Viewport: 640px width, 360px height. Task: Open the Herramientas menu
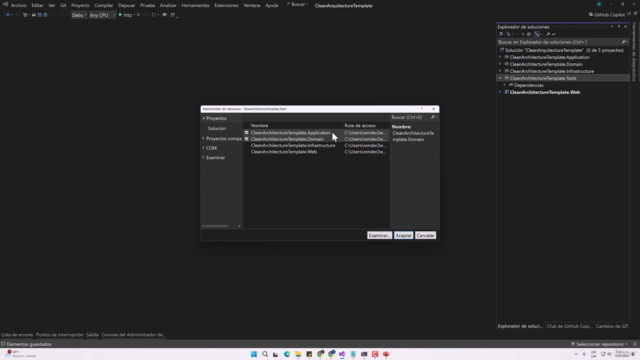click(x=195, y=6)
